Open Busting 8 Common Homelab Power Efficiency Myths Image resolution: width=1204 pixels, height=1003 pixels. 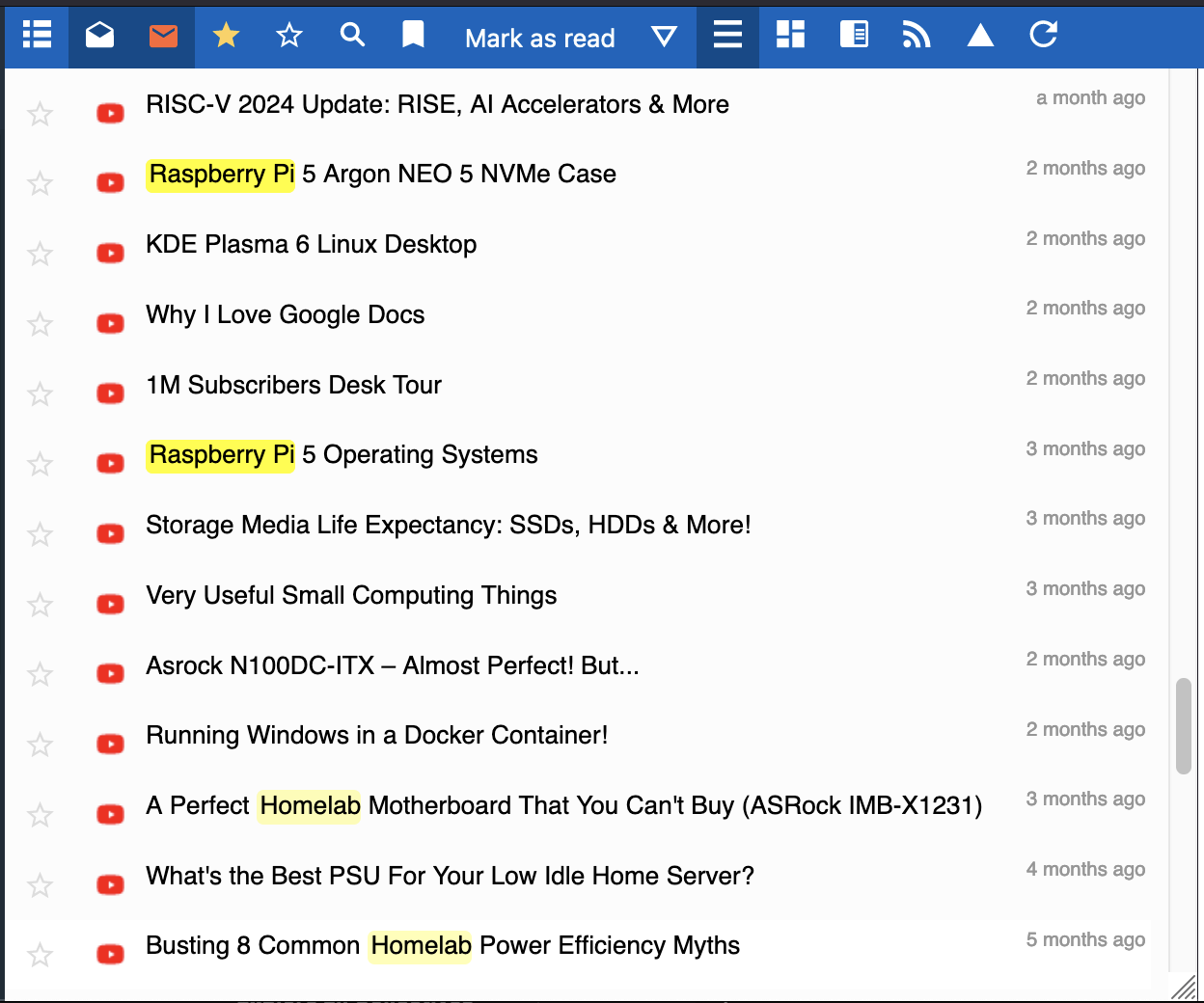pos(442,945)
